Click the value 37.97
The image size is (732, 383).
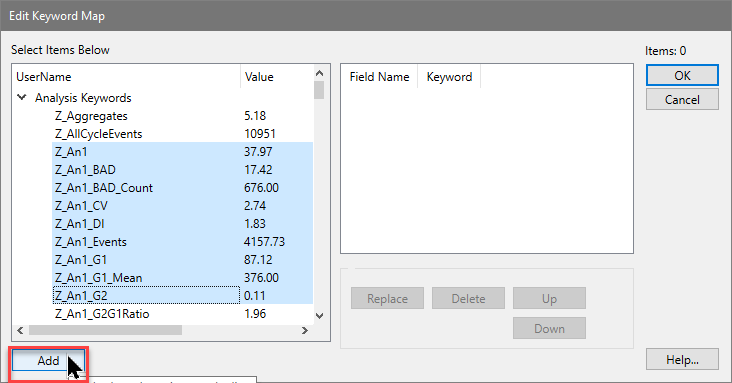[x=258, y=152]
